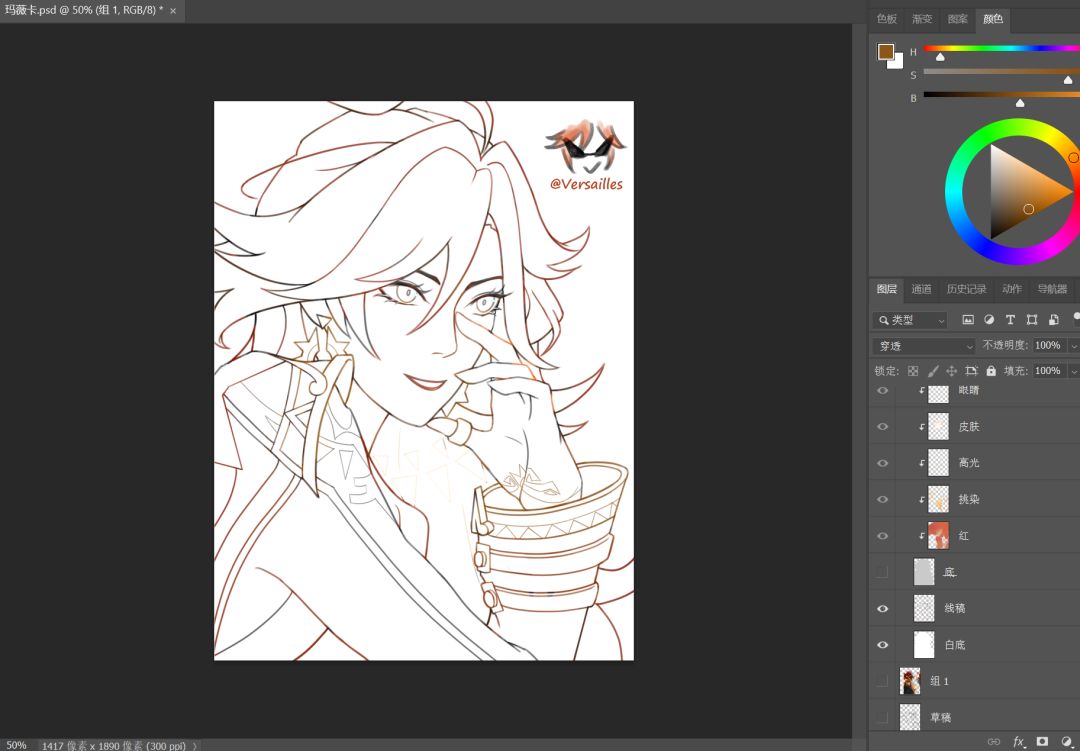Open the layer style fx button
Viewport: 1080px width, 751px height.
pyautogui.click(x=1019, y=741)
